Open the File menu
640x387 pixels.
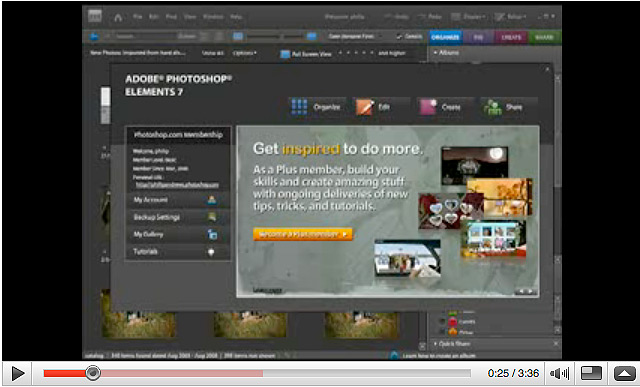click(138, 17)
